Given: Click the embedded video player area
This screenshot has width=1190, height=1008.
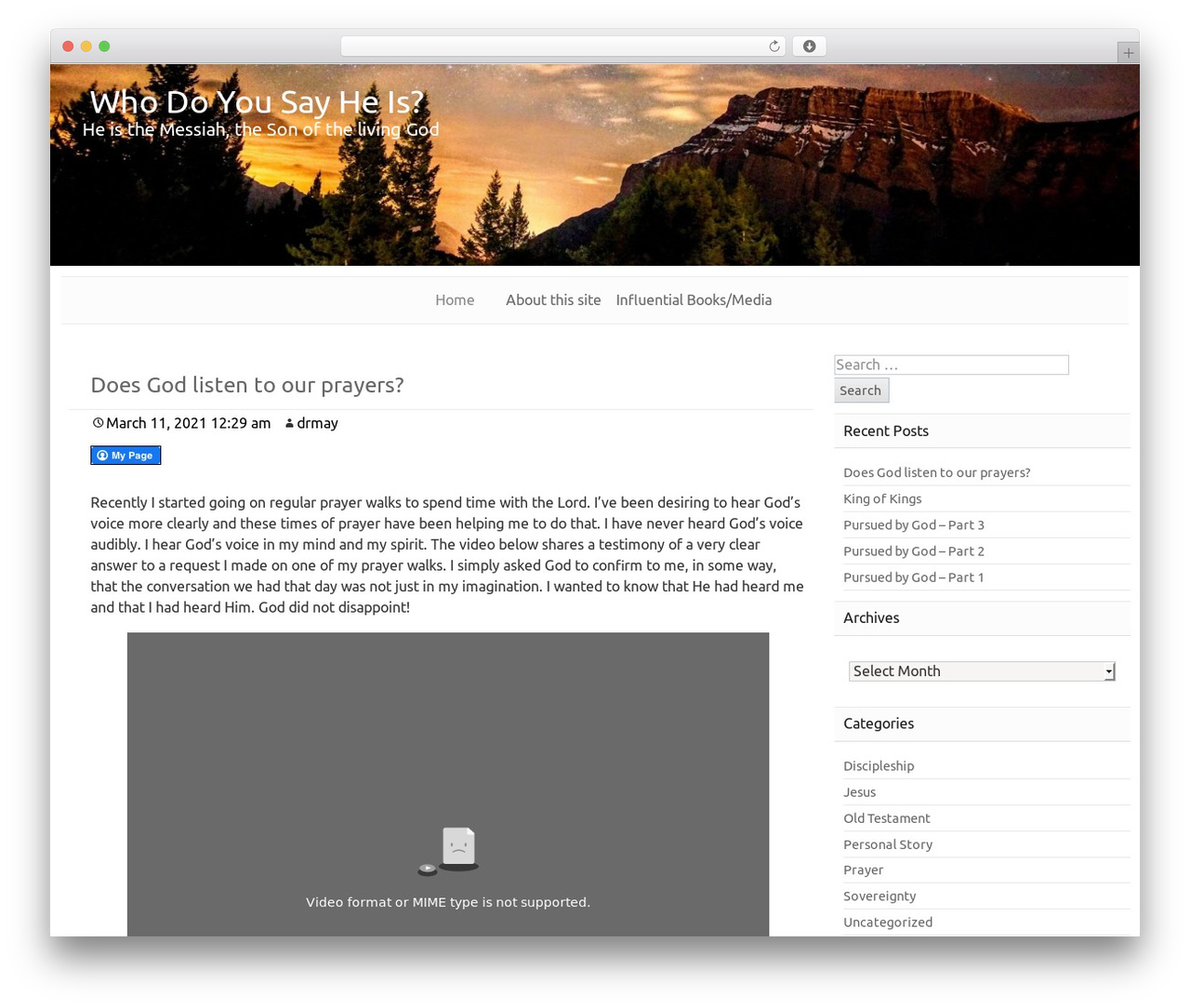Looking at the screenshot, I should 448,784.
